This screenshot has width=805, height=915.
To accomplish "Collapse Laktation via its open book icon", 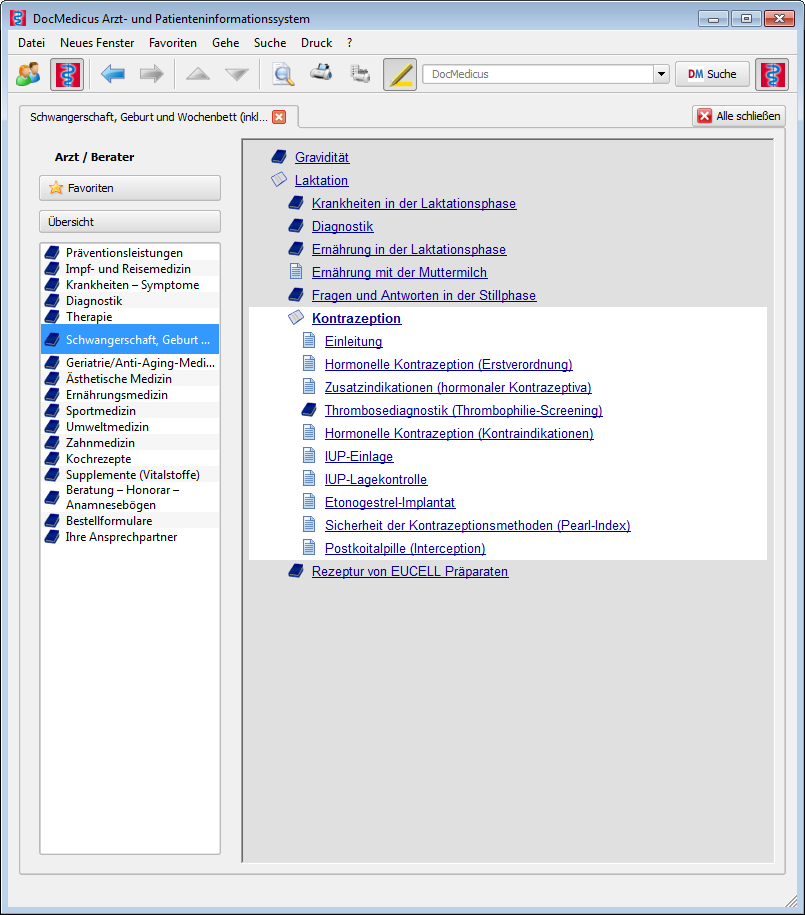I will pyautogui.click(x=279, y=180).
